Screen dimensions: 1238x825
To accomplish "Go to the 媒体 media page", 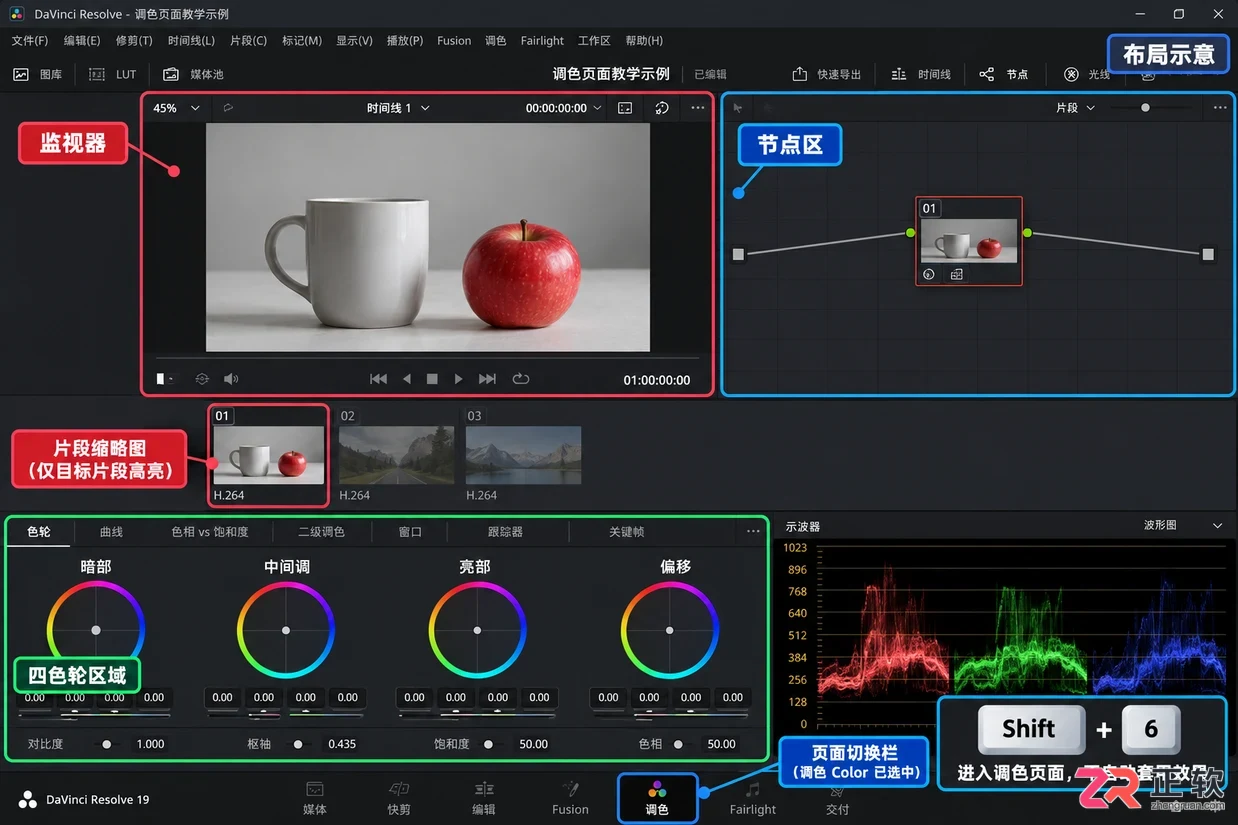I will coord(315,798).
